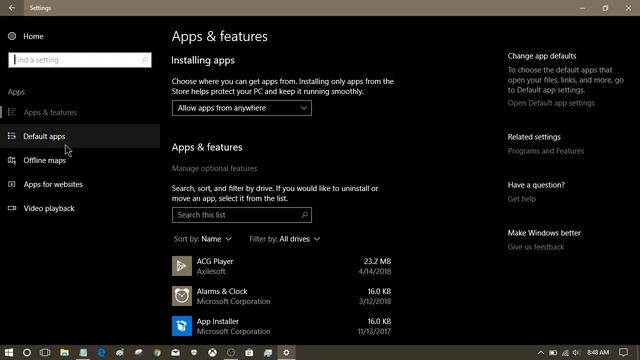Viewport: 640px width, 360px height.
Task: Open Cortana circle on taskbar
Action: pyautogui.click(x=27, y=352)
